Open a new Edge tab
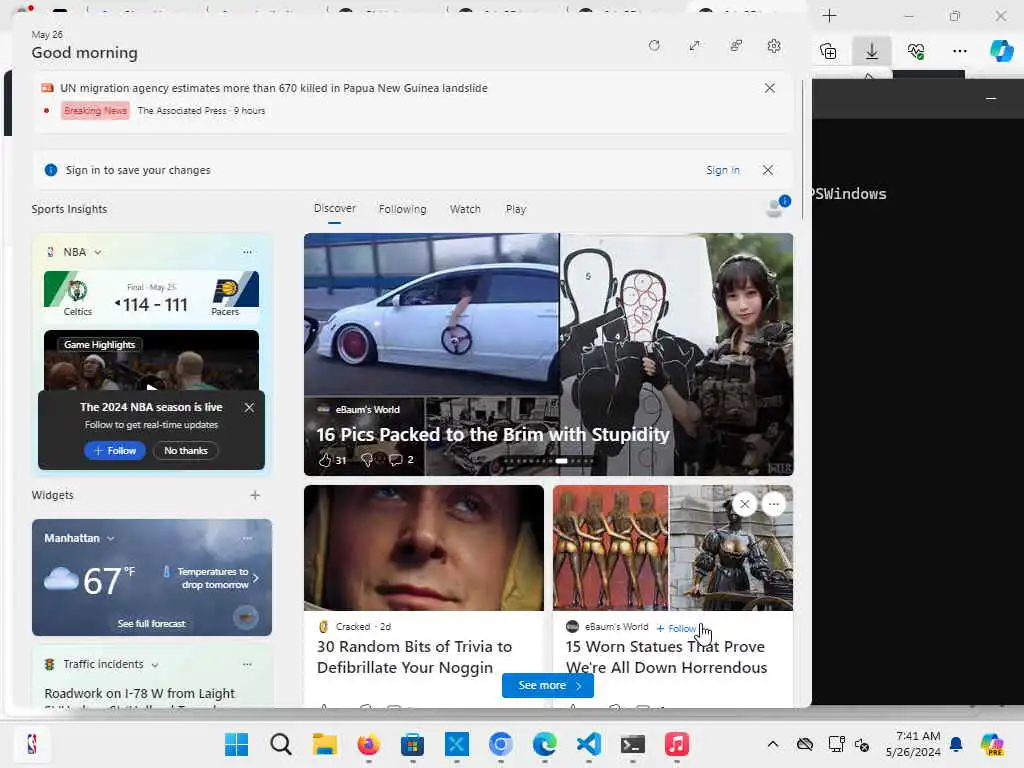Screen dimensions: 1024x768 [829, 16]
